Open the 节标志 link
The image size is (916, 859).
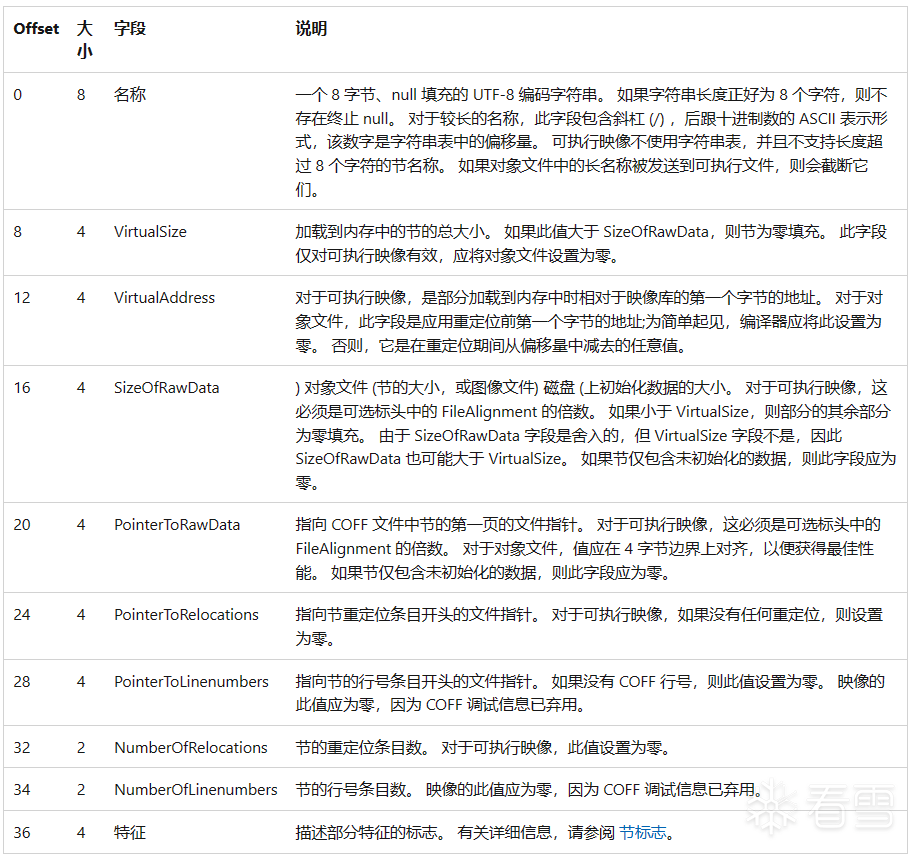(x=642, y=832)
